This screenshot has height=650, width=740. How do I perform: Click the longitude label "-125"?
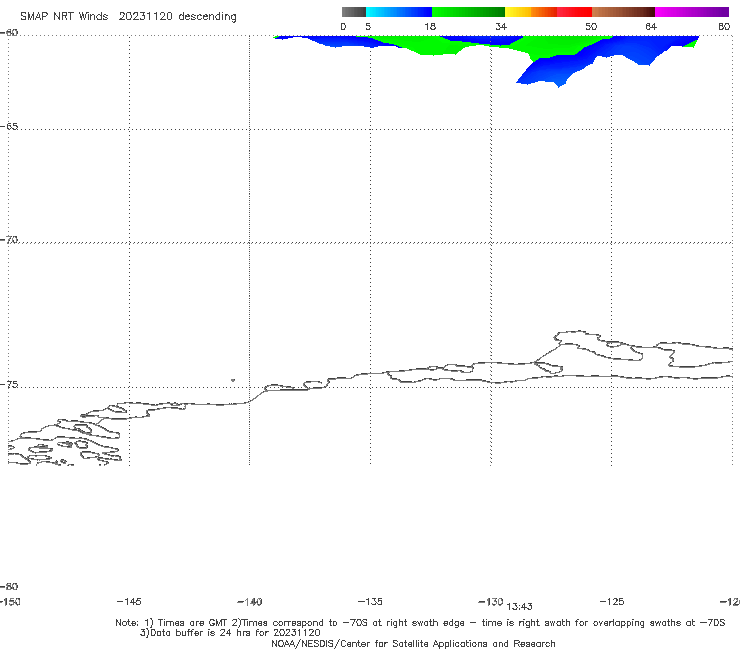[x=612, y=601]
